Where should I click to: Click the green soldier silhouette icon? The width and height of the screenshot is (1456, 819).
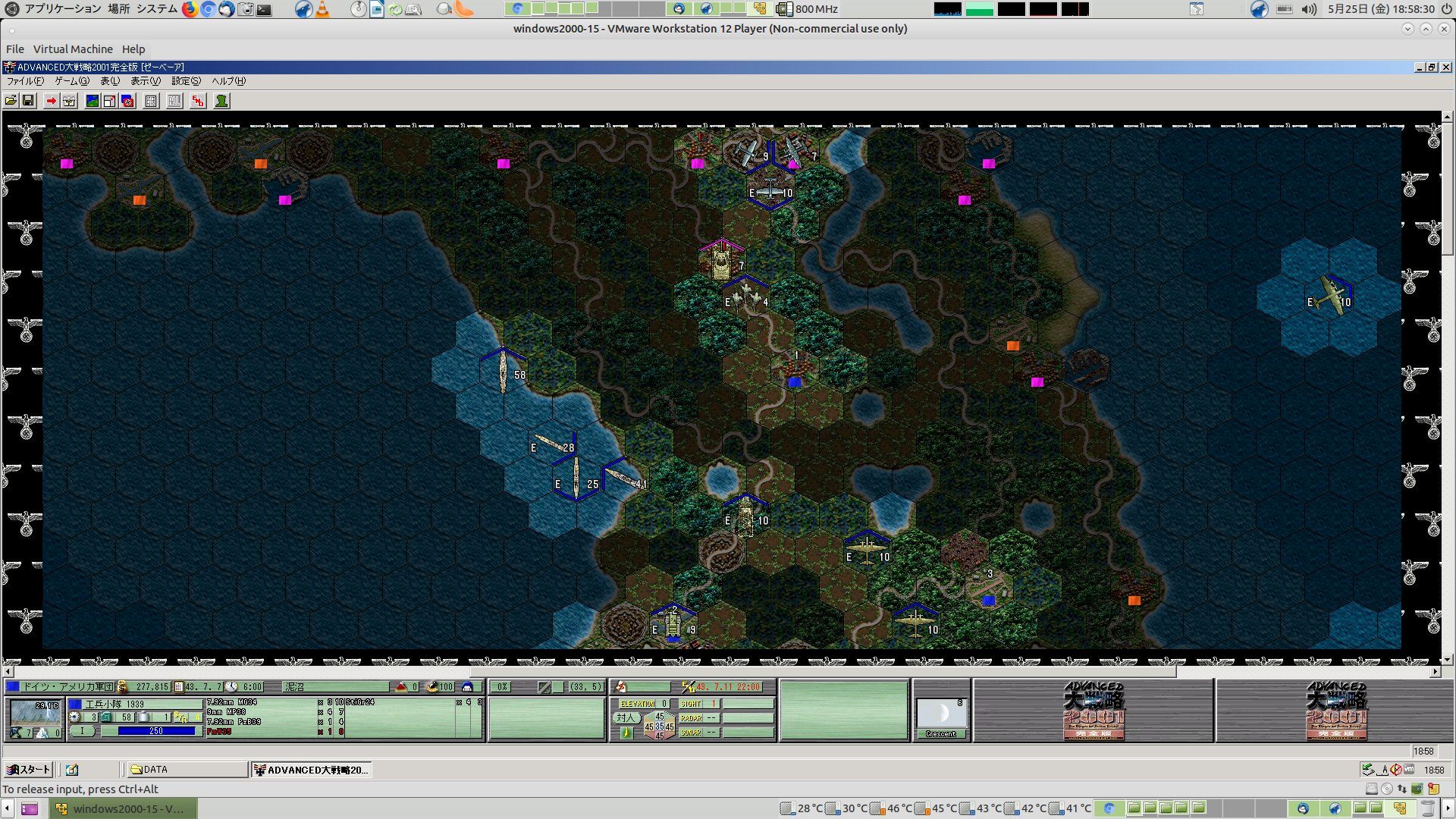tap(221, 101)
